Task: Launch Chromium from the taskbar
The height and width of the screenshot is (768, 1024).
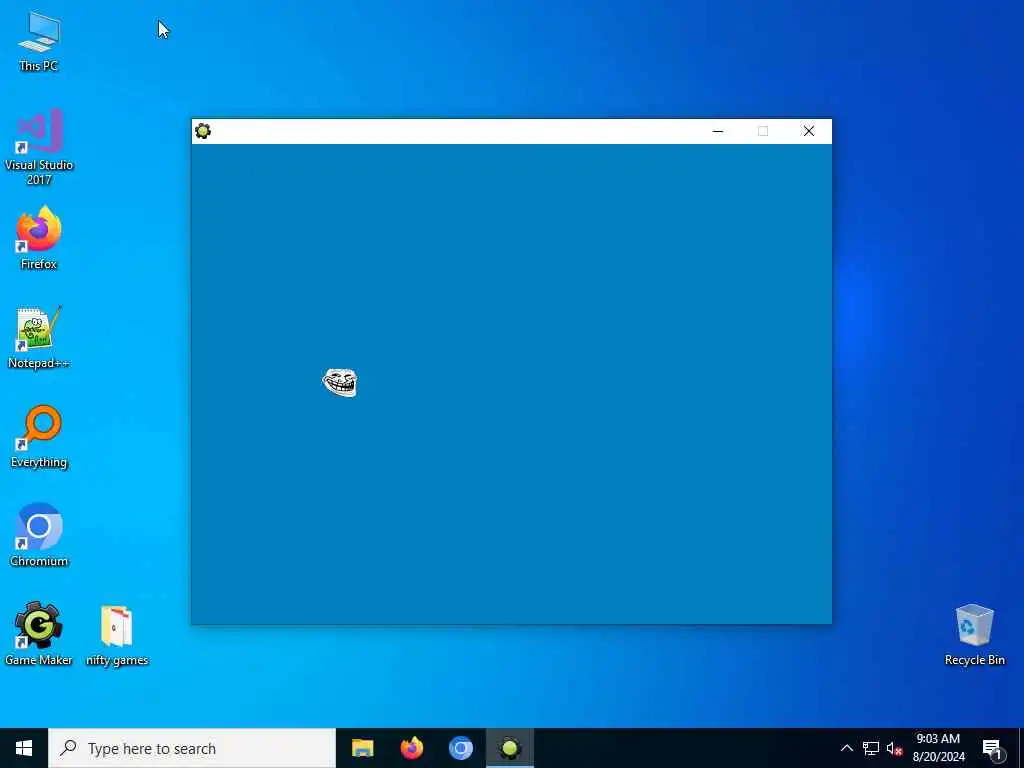Action: [x=460, y=748]
